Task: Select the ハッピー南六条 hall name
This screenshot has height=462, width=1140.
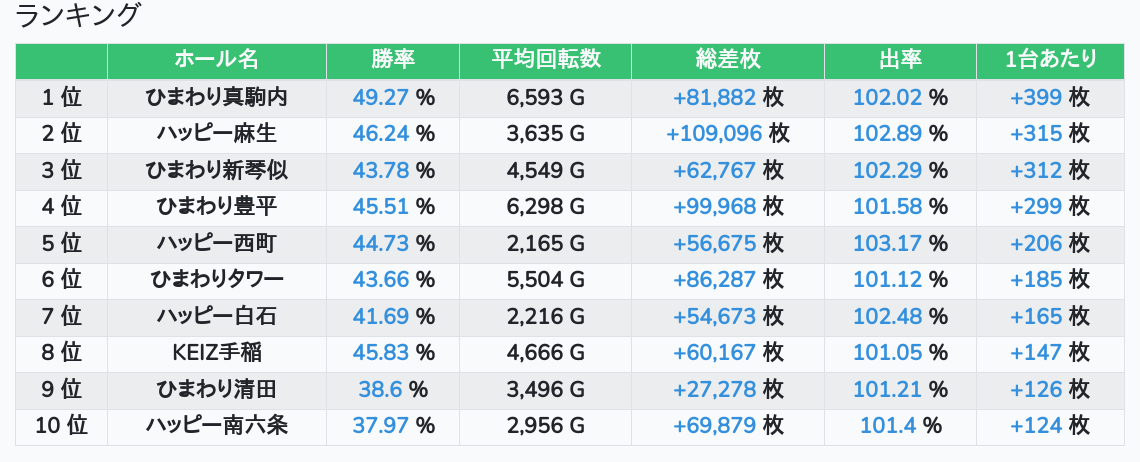Action: point(216,426)
